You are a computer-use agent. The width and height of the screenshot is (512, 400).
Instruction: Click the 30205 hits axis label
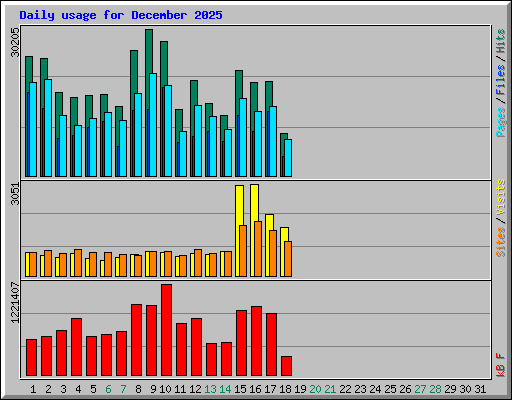[x=15, y=42]
